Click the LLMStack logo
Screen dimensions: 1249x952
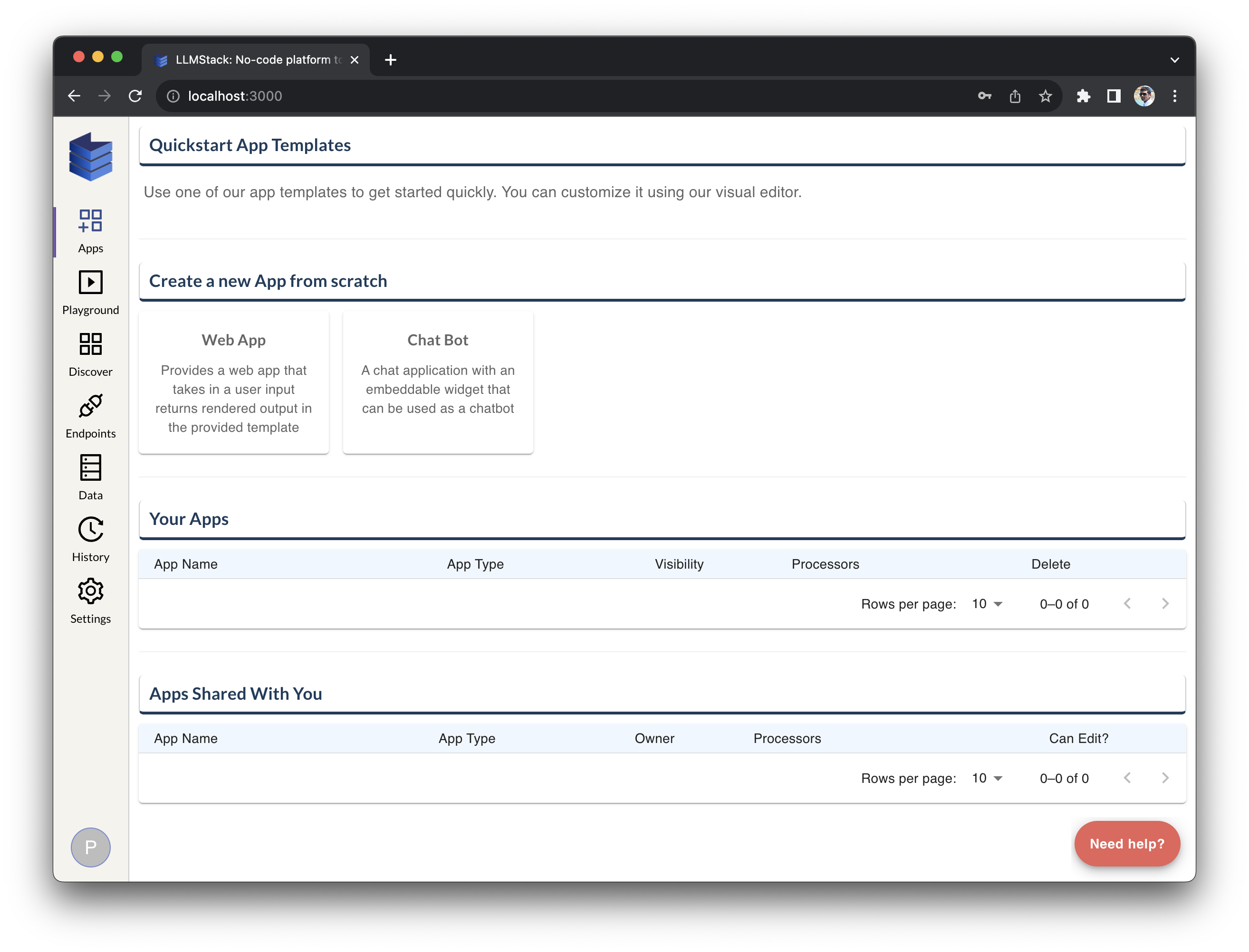click(90, 157)
